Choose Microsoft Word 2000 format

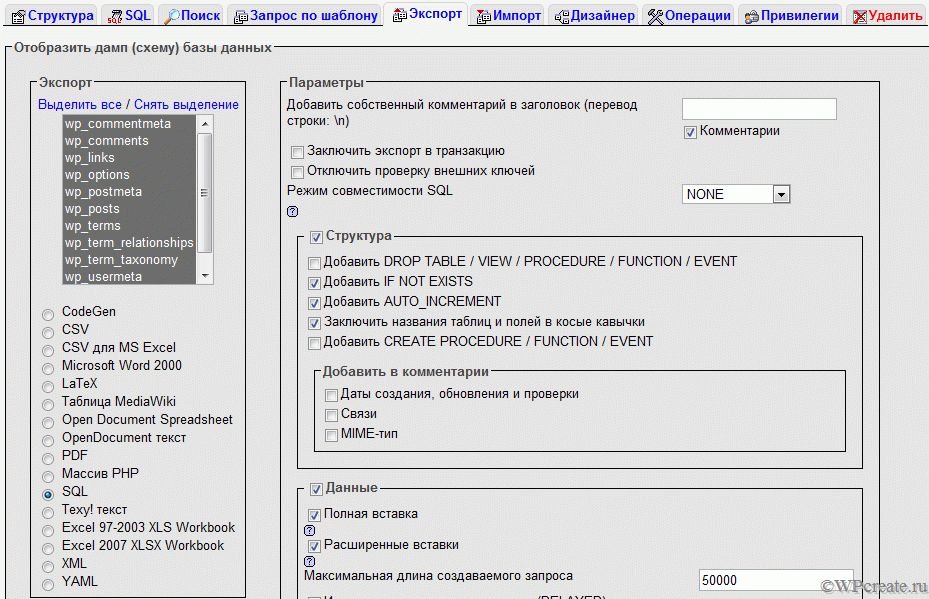click(x=48, y=369)
